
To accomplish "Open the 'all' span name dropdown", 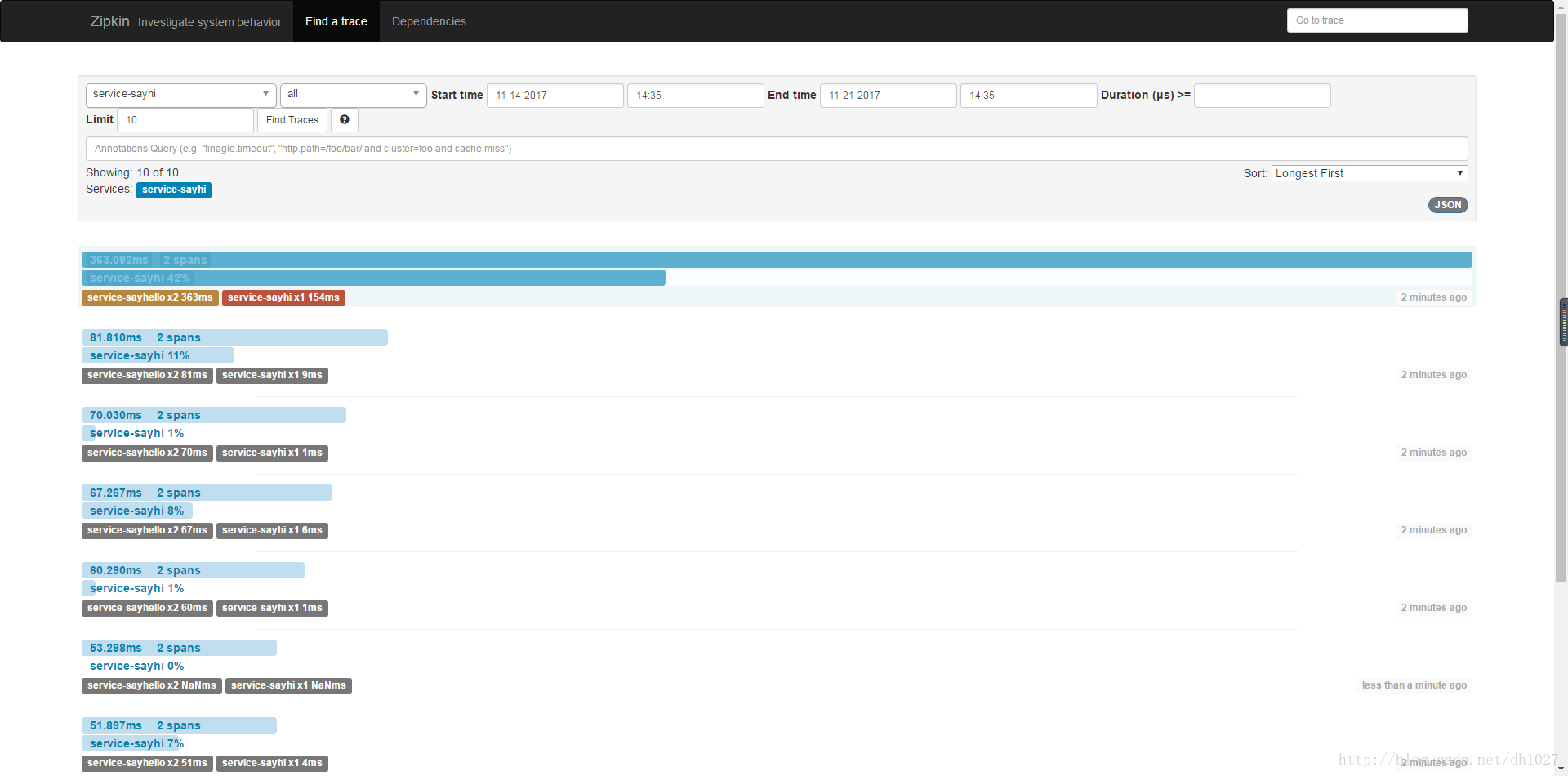I will [x=353, y=95].
